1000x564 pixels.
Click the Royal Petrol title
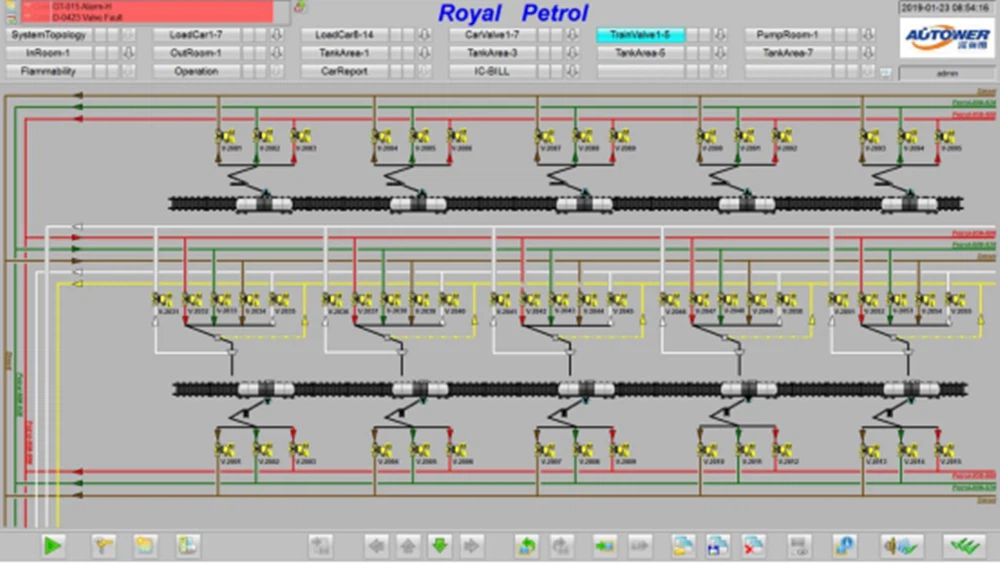tap(513, 13)
